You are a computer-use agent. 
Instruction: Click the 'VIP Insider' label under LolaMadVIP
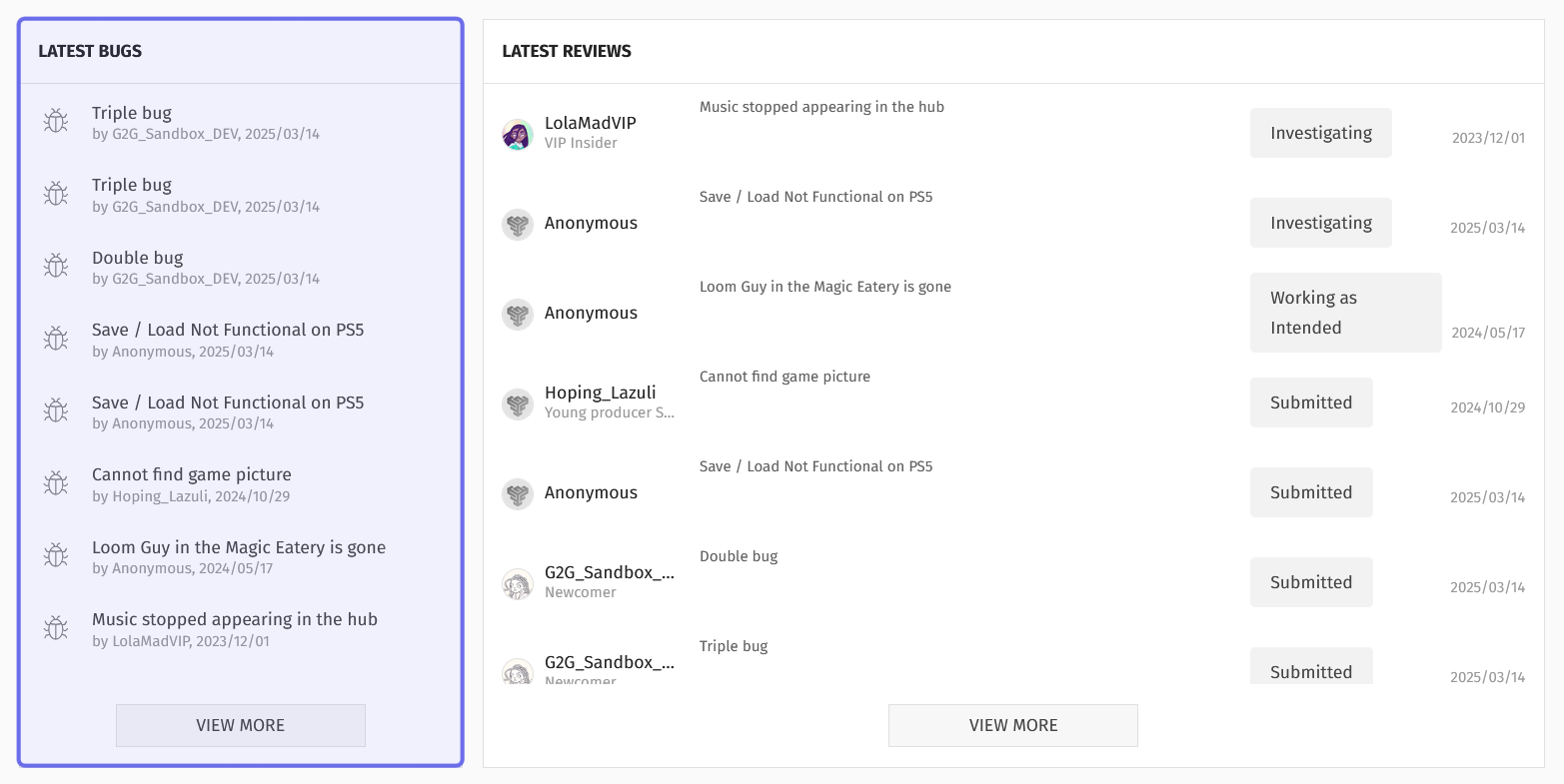coord(581,143)
